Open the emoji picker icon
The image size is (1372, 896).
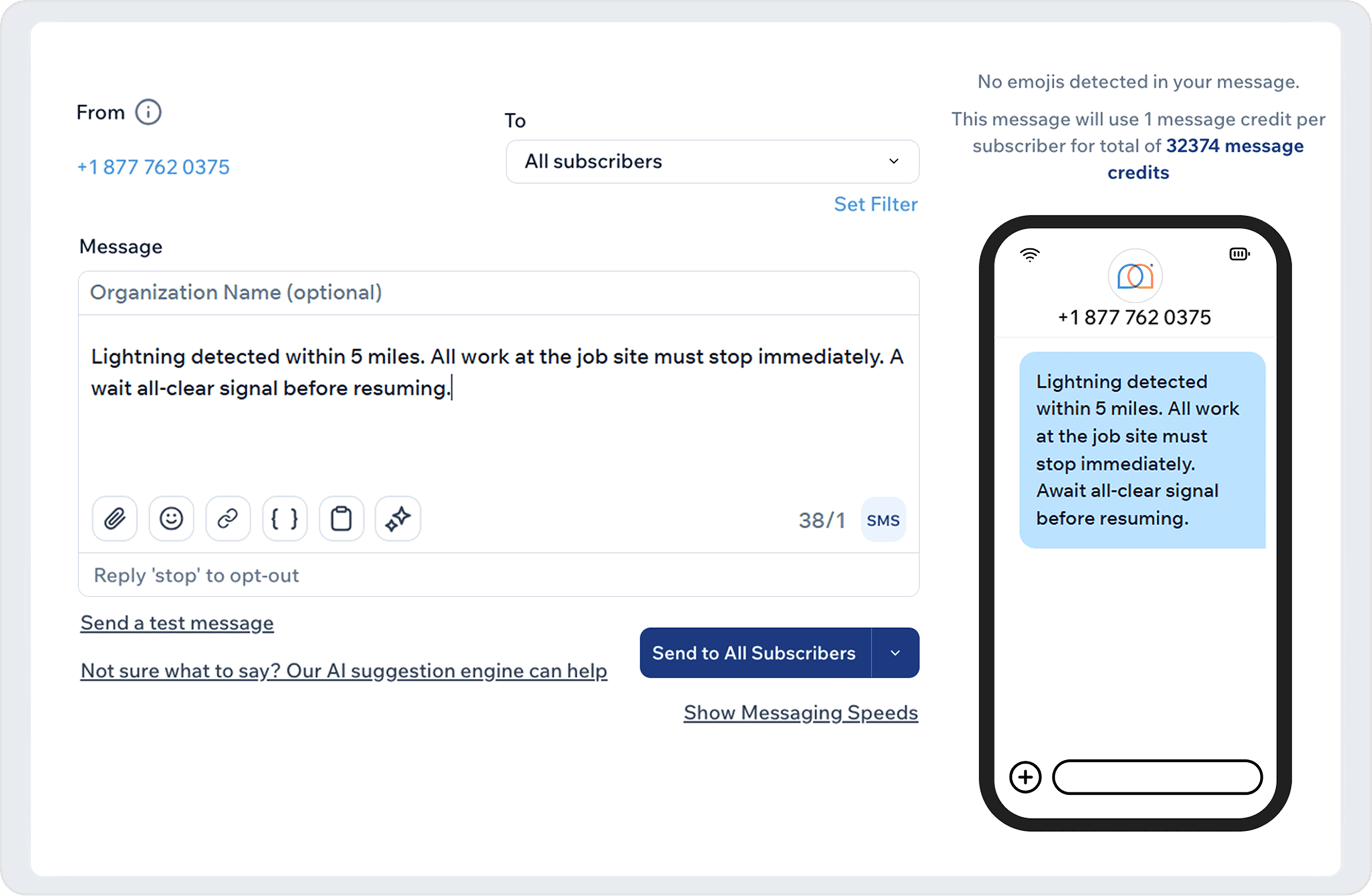[171, 519]
